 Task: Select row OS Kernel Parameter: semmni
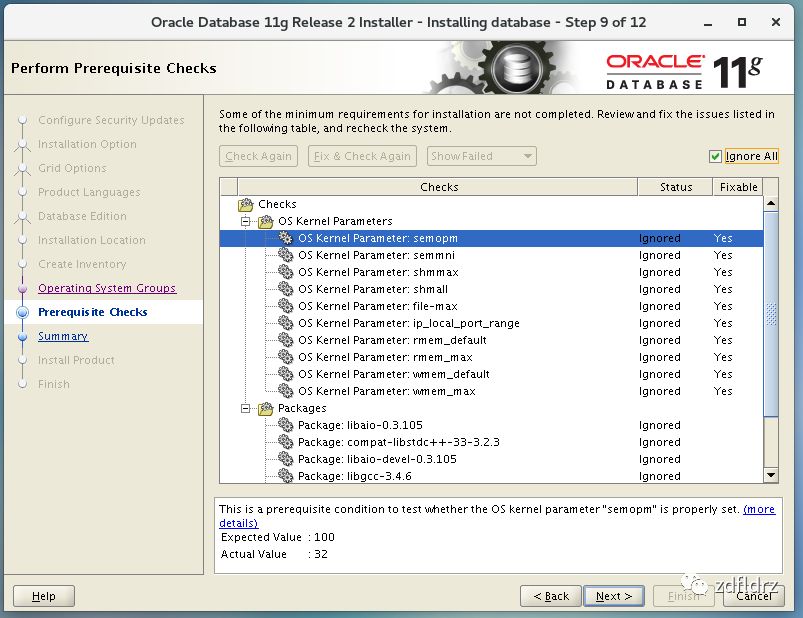[491, 255]
